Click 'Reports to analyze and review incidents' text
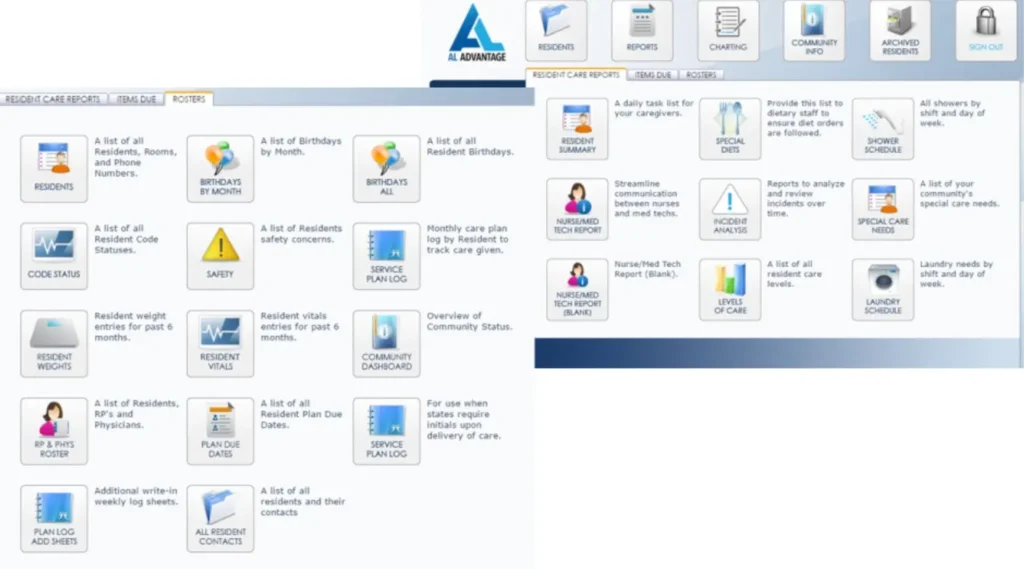The image size is (1024, 569). pos(805,199)
